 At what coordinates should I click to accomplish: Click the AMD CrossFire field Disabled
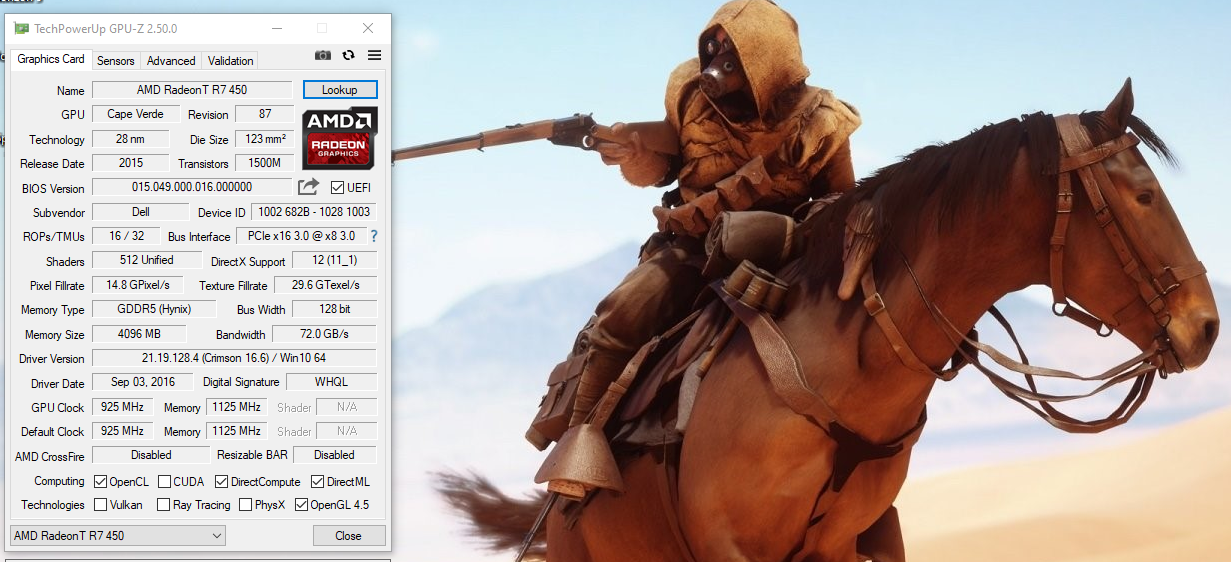click(x=150, y=455)
